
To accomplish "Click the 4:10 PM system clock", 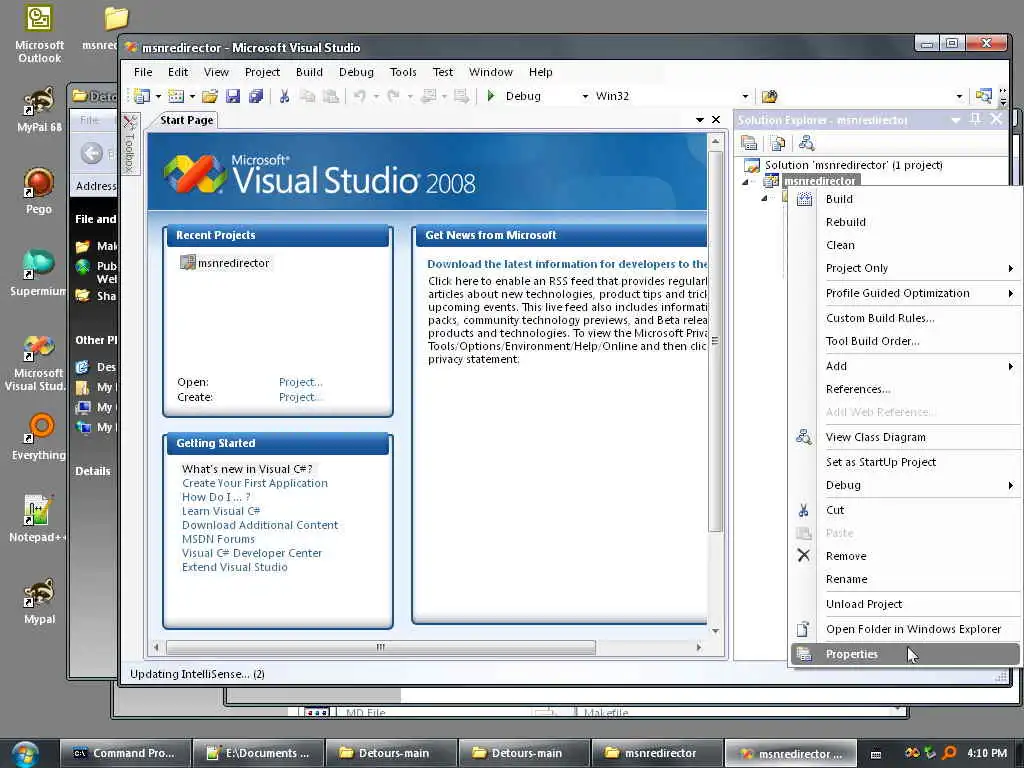I will (987, 753).
